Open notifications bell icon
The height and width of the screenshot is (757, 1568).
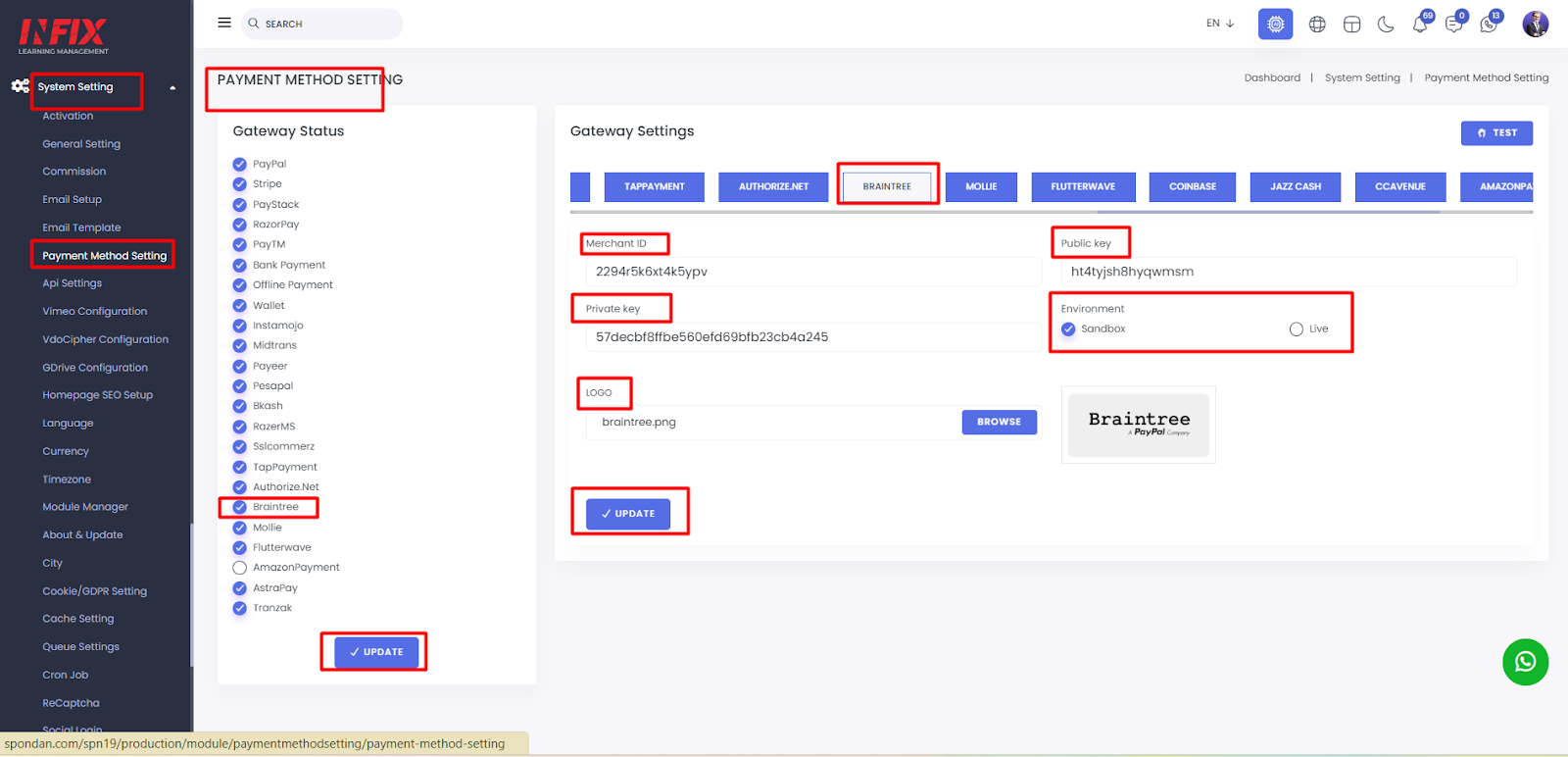[1420, 25]
